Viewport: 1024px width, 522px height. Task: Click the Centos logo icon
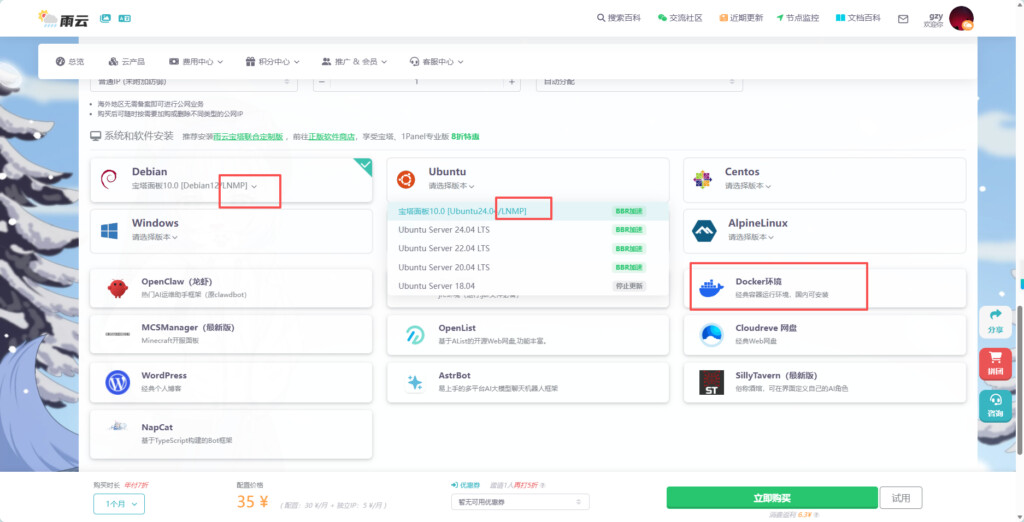(703, 179)
